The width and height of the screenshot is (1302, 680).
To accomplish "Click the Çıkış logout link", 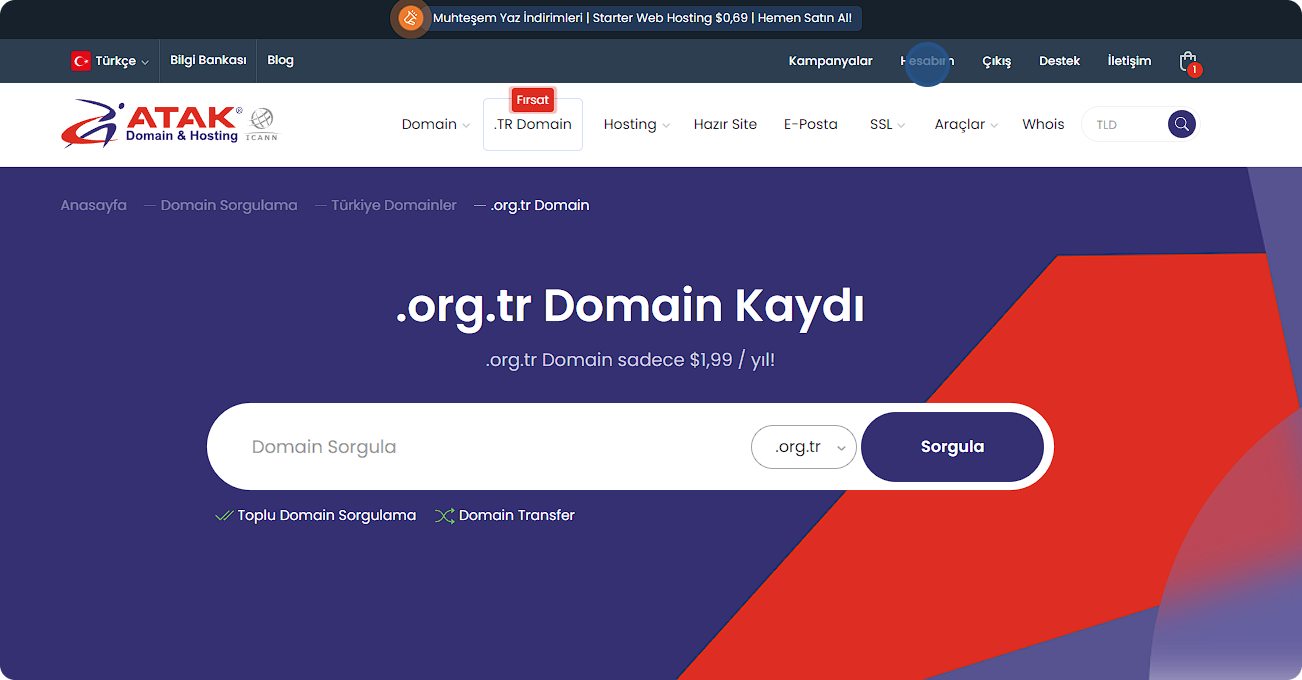I will [996, 61].
